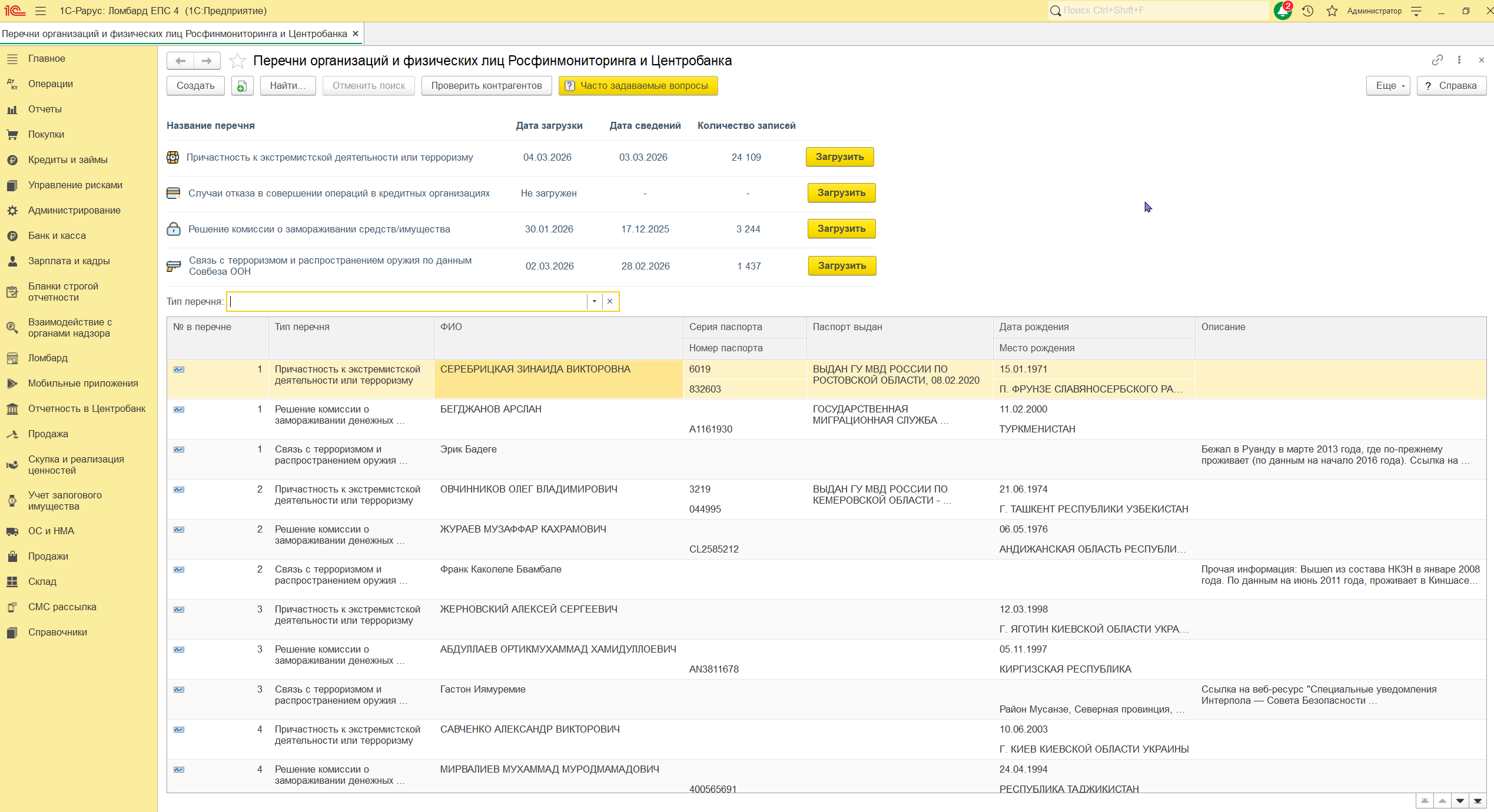The width and height of the screenshot is (1494, 812).
Task: Expand the Тип перечня dropdown arrow
Action: pyautogui.click(x=595, y=301)
